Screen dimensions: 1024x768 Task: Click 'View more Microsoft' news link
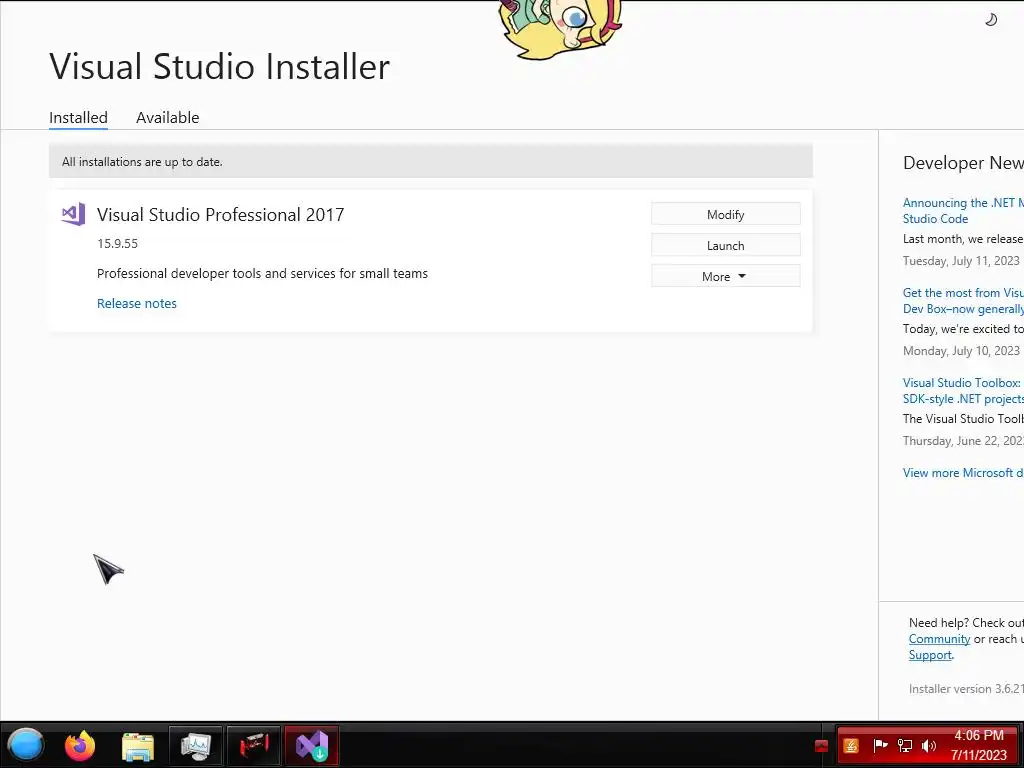click(963, 472)
